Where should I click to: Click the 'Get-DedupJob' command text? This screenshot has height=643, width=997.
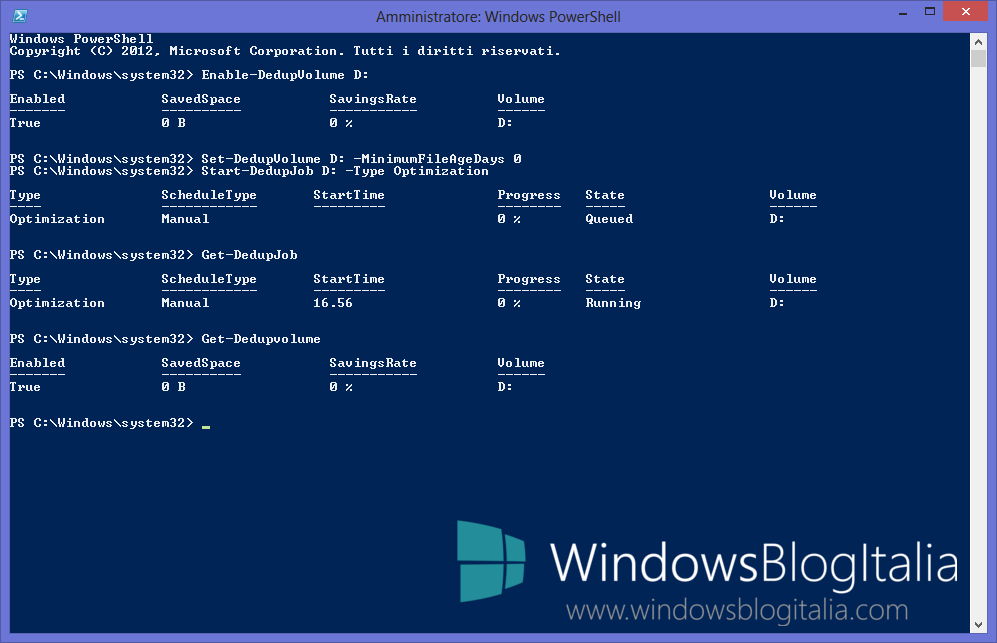249,255
